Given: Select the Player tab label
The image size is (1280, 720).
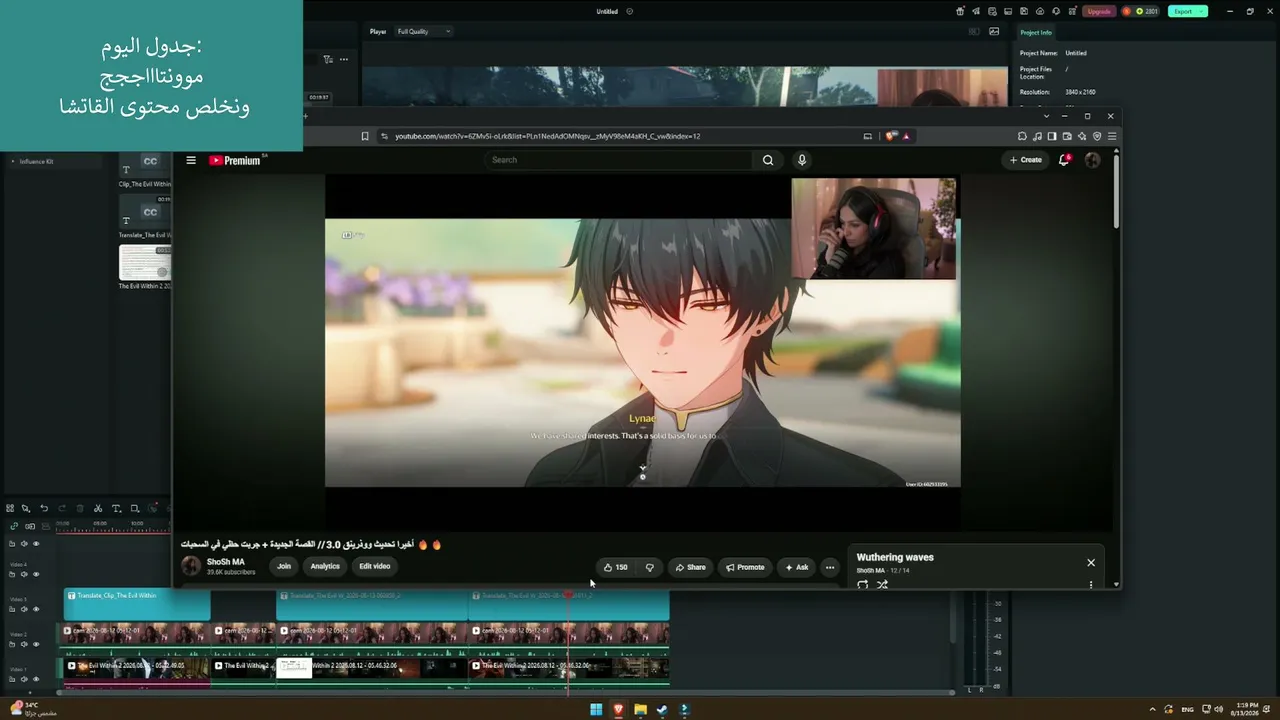Looking at the screenshot, I should click(x=378, y=31).
